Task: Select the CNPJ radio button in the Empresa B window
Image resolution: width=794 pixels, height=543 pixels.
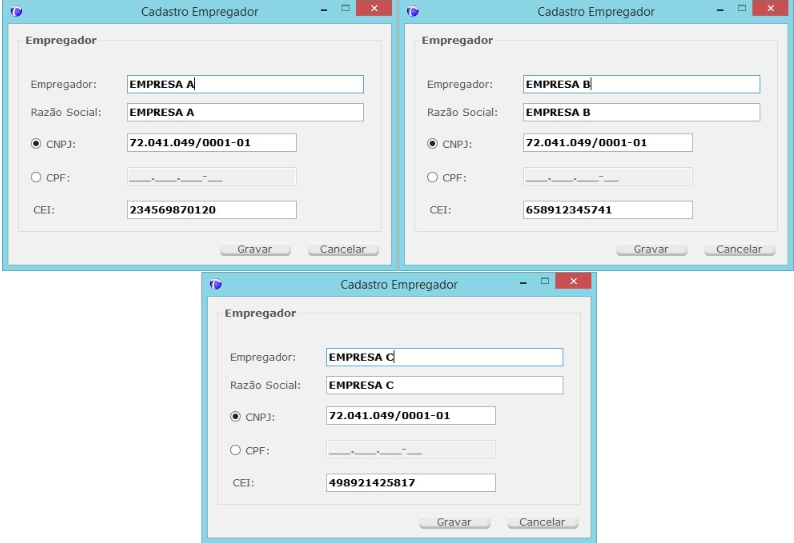Action: click(433, 143)
